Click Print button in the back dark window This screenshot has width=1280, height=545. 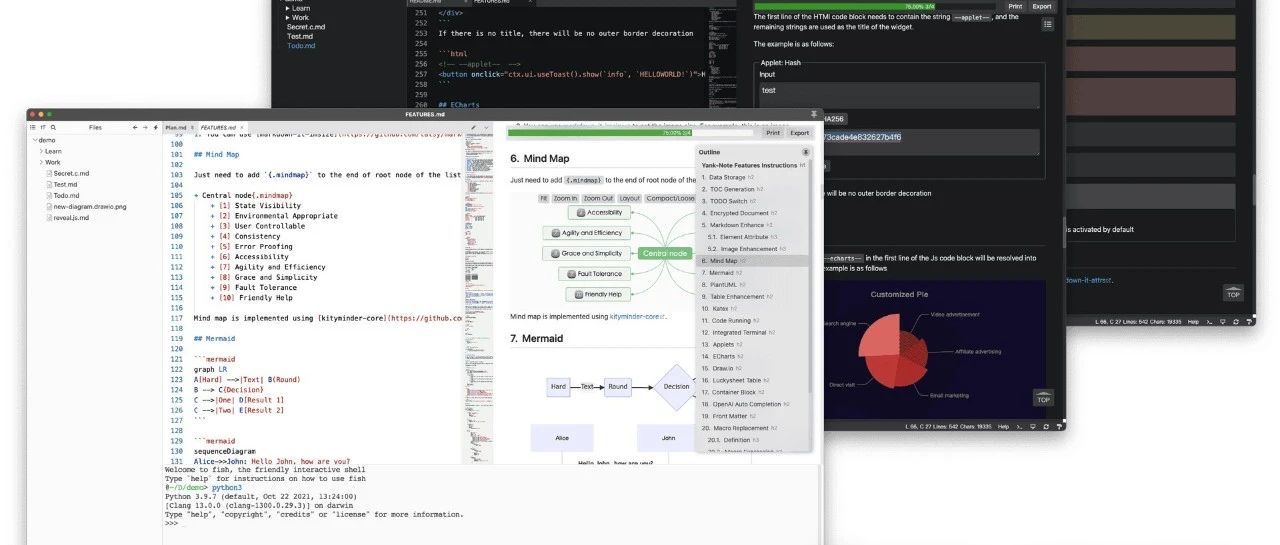1015,6
